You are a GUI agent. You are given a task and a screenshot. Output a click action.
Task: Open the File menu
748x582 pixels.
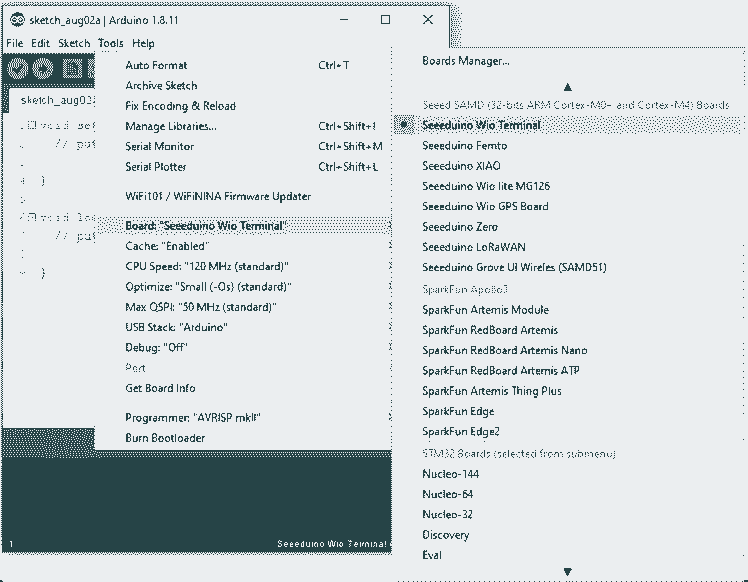[x=14, y=43]
